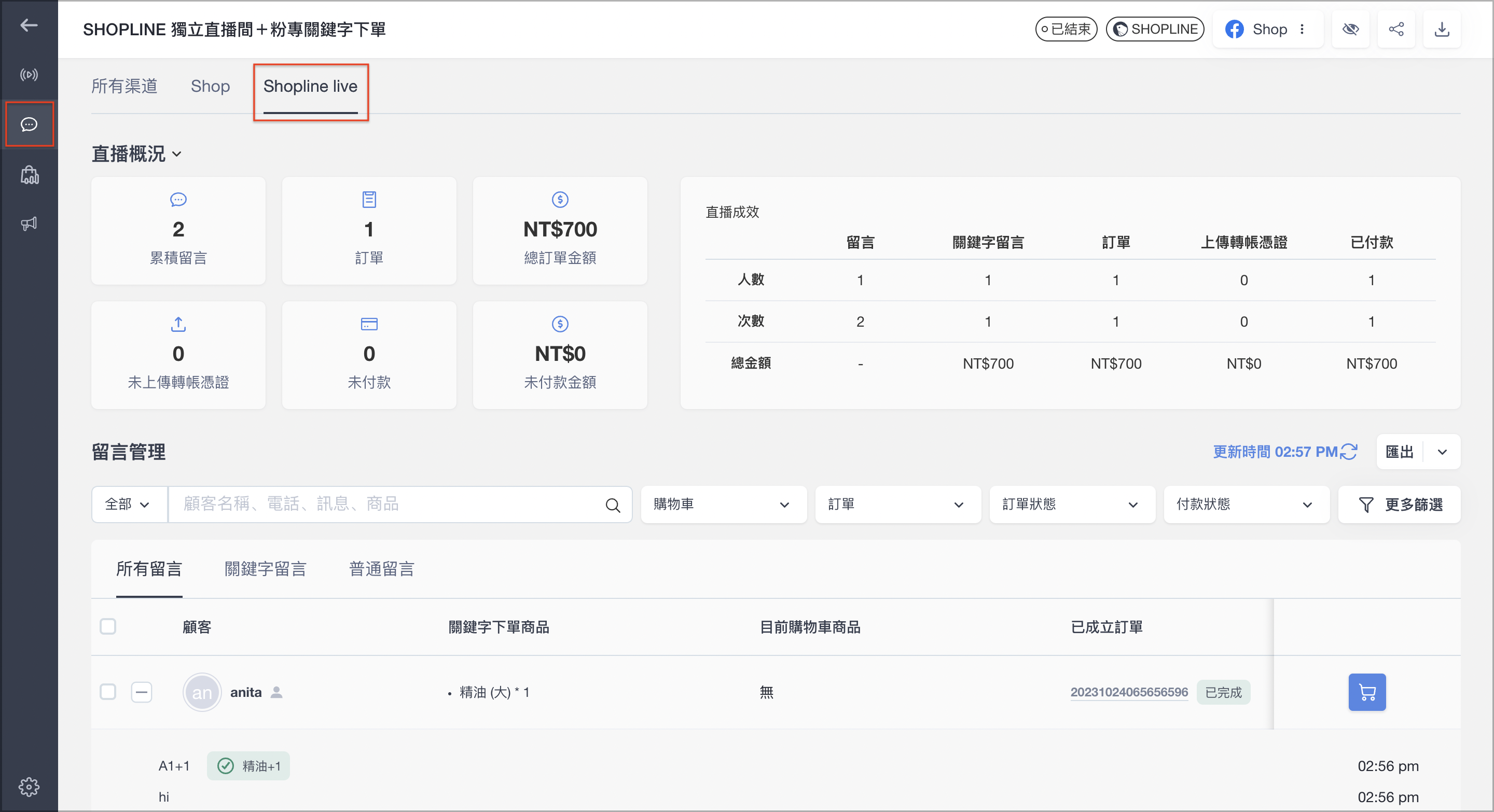Switch to the 所有渠道 tab
This screenshot has height=812, width=1494.
pyautogui.click(x=124, y=87)
